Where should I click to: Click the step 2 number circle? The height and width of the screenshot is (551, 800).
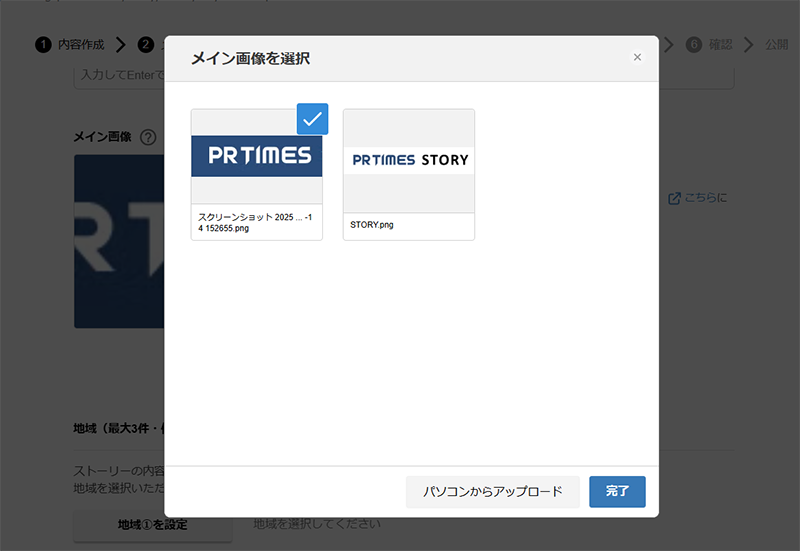[x=146, y=45]
